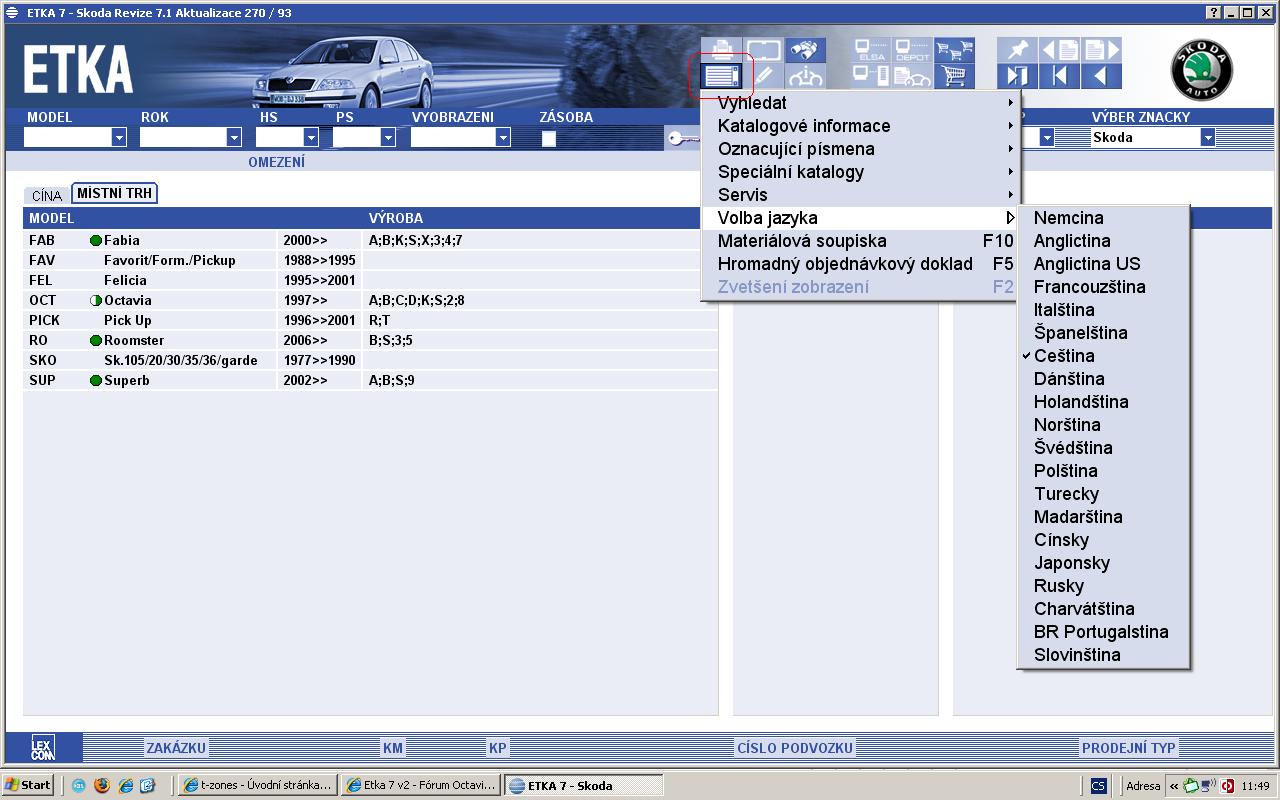Click the shopping cart icon
Screen dimensions: 1280x800
[955, 76]
